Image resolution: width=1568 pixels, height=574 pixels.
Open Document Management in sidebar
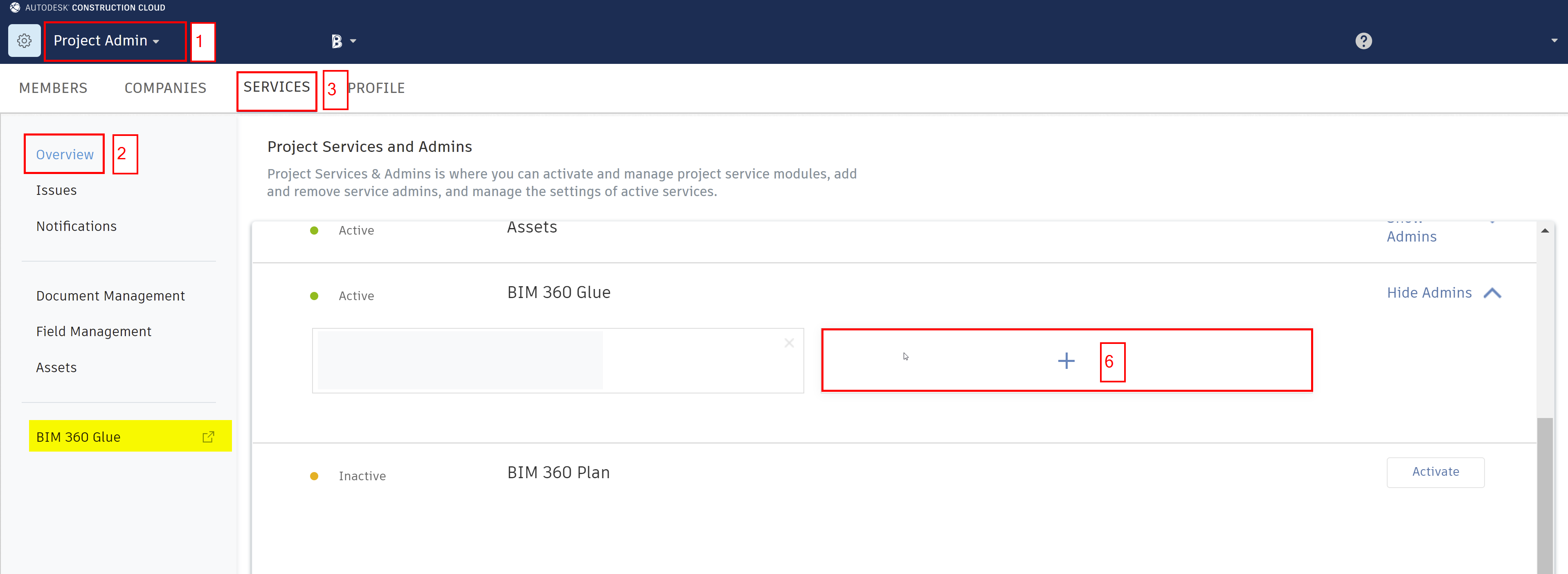(110, 296)
